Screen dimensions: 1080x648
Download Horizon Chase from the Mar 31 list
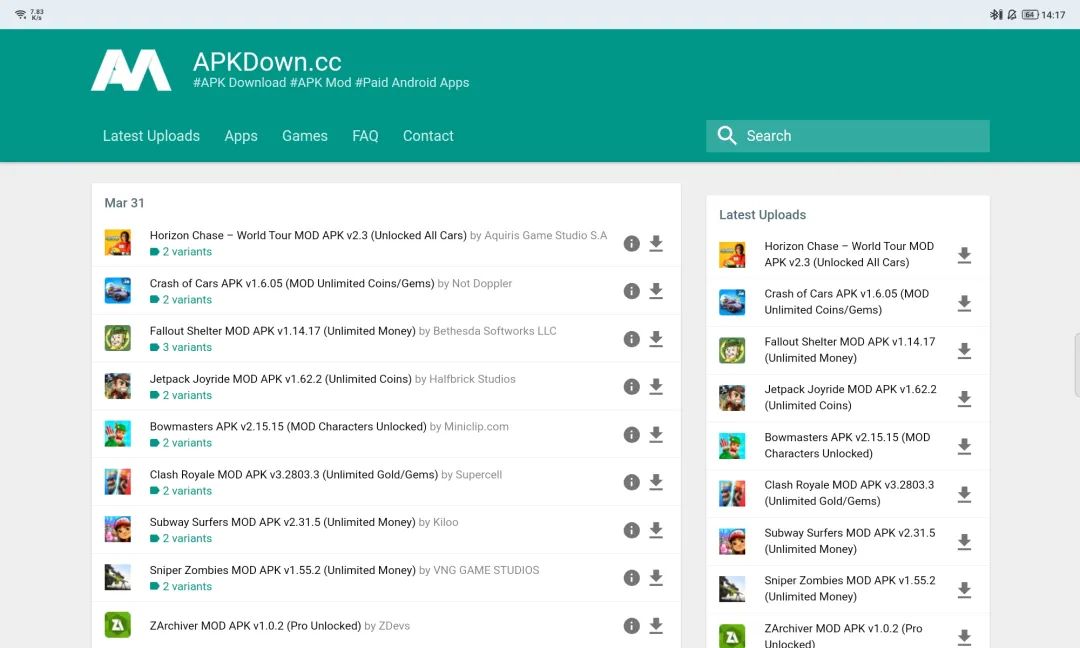click(656, 243)
